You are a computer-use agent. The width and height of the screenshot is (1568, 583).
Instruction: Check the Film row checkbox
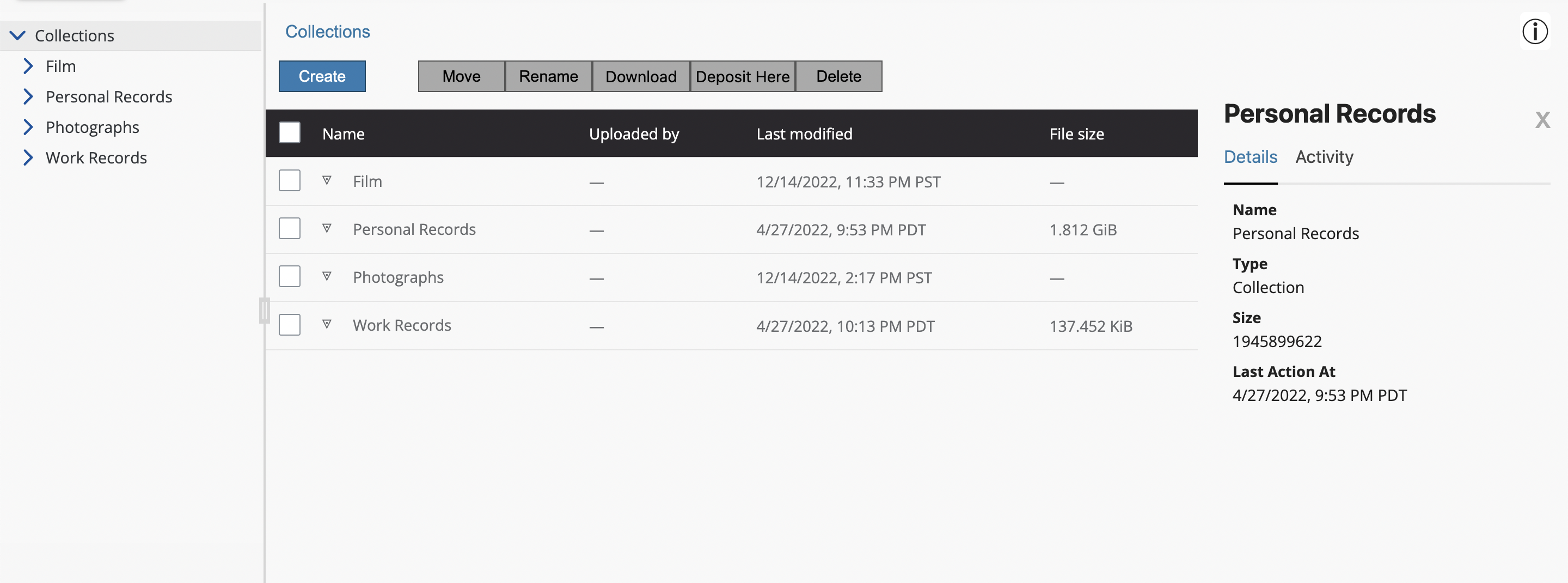click(x=289, y=181)
